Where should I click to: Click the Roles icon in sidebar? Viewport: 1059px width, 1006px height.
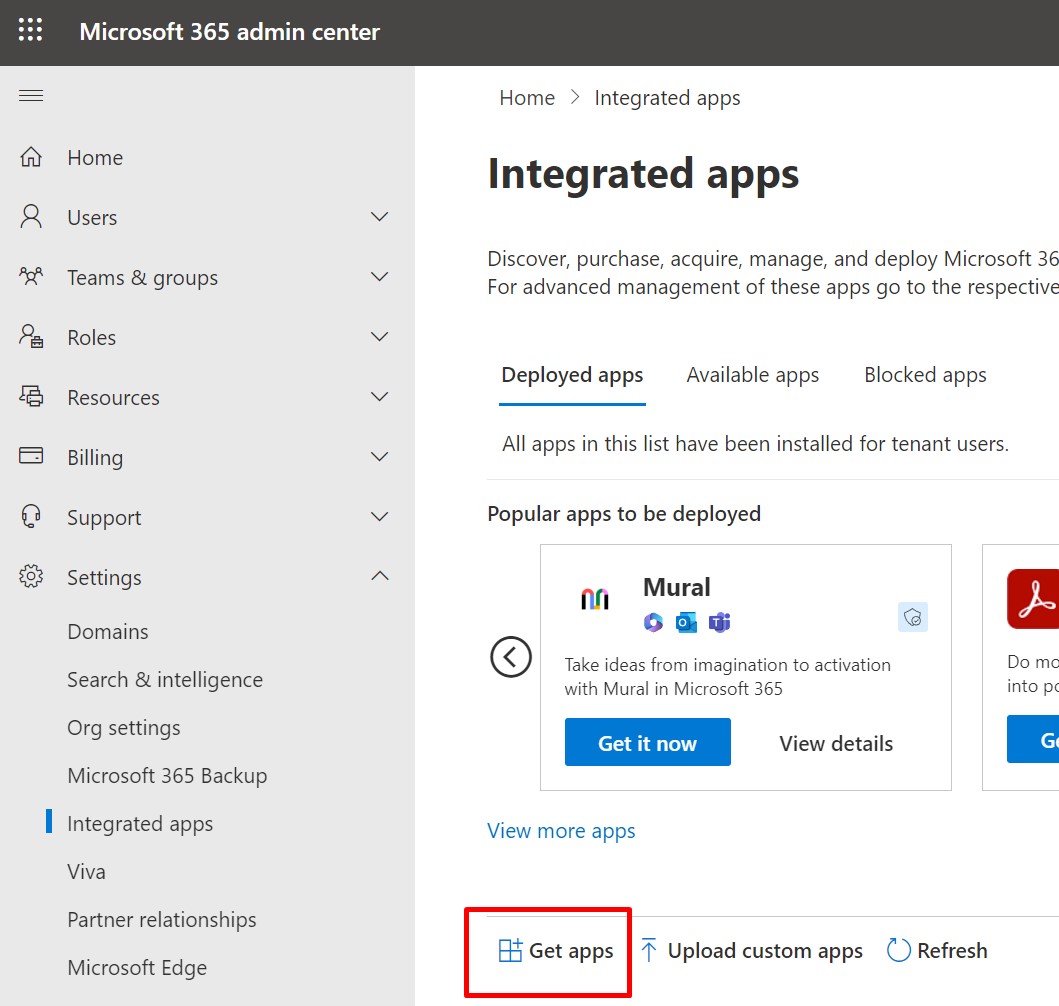pos(31,336)
